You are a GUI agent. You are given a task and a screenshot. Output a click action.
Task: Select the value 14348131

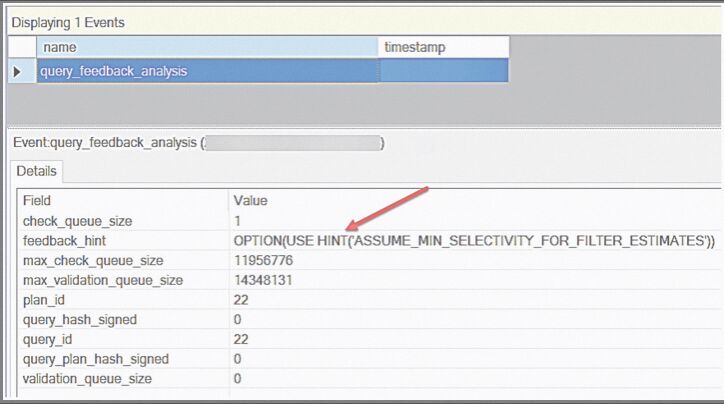pyautogui.click(x=263, y=280)
